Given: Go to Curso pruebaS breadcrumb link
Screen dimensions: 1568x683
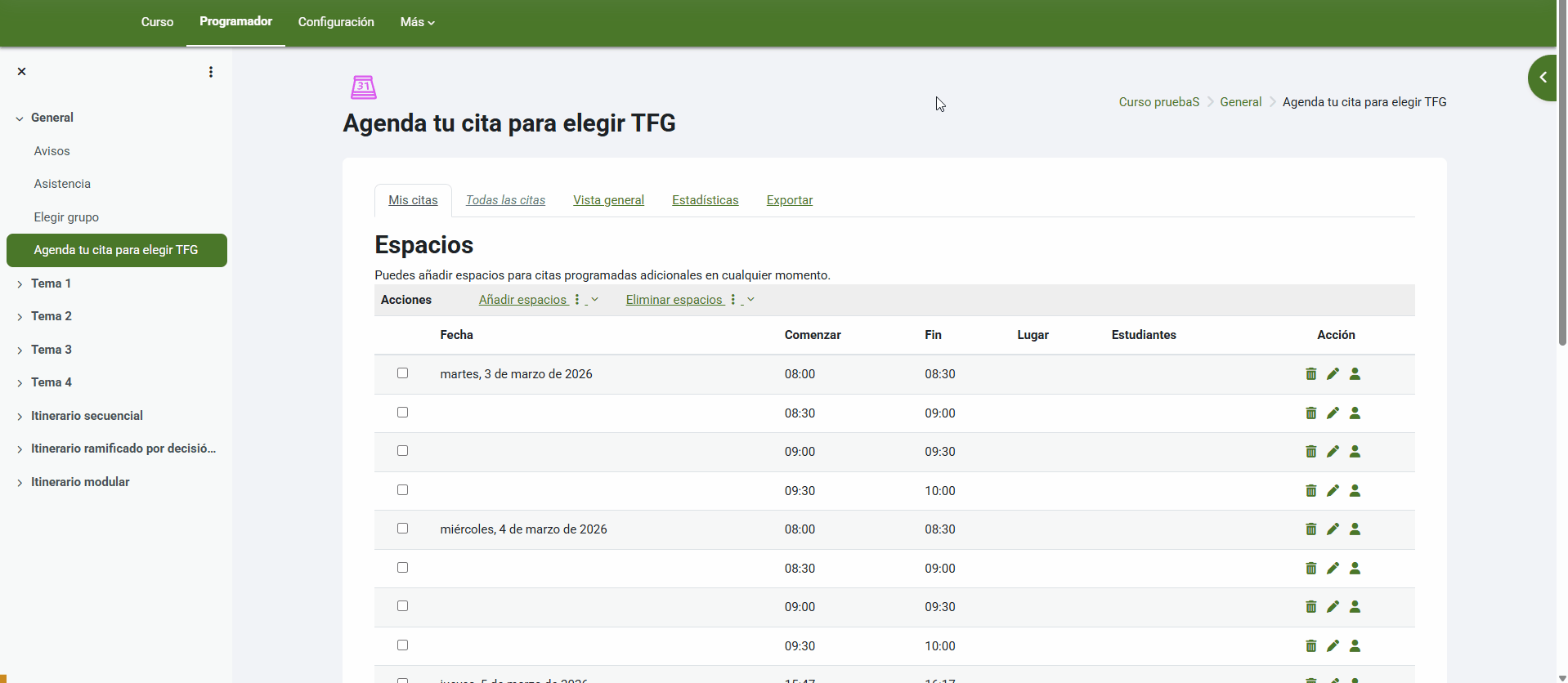Looking at the screenshot, I should click(x=1158, y=102).
